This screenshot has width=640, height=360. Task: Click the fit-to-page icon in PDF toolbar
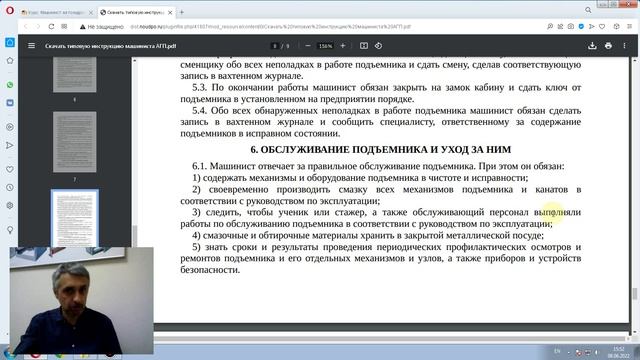[364, 46]
